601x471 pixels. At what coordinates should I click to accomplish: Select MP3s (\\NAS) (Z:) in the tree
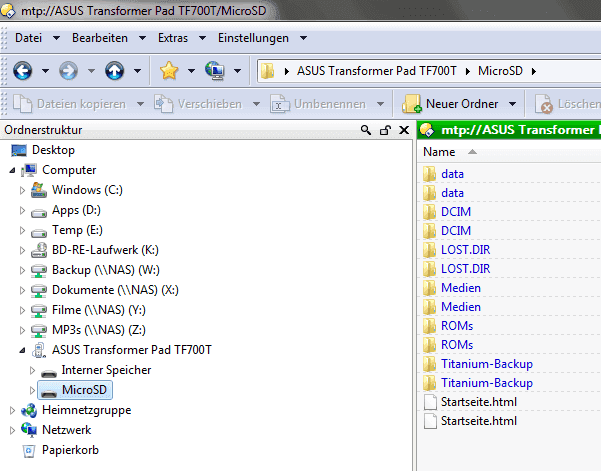point(99,330)
